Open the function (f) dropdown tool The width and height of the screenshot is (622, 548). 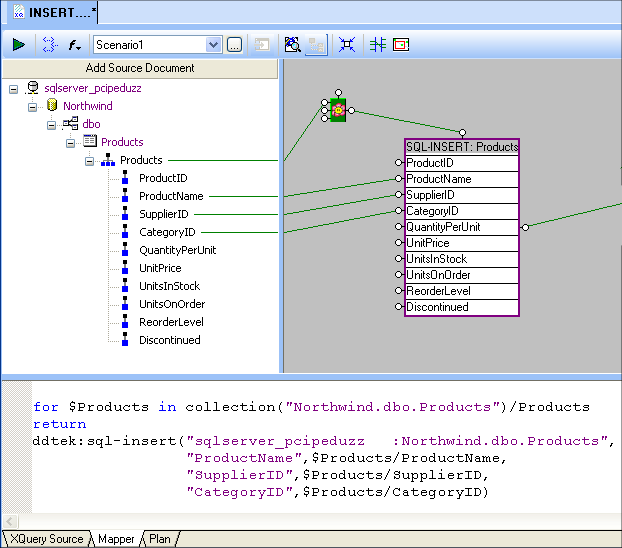74,45
